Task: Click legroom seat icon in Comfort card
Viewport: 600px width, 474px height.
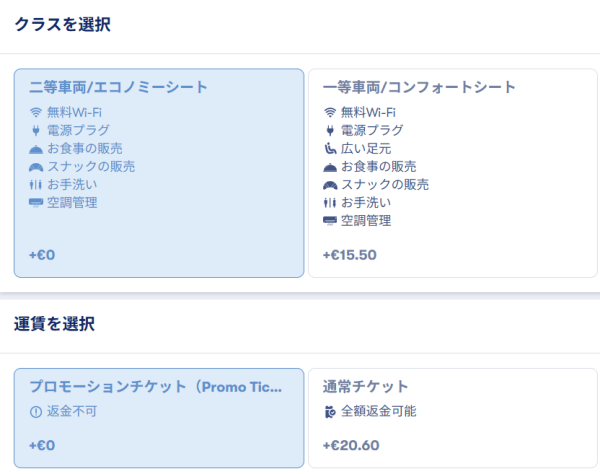Action: [330, 148]
